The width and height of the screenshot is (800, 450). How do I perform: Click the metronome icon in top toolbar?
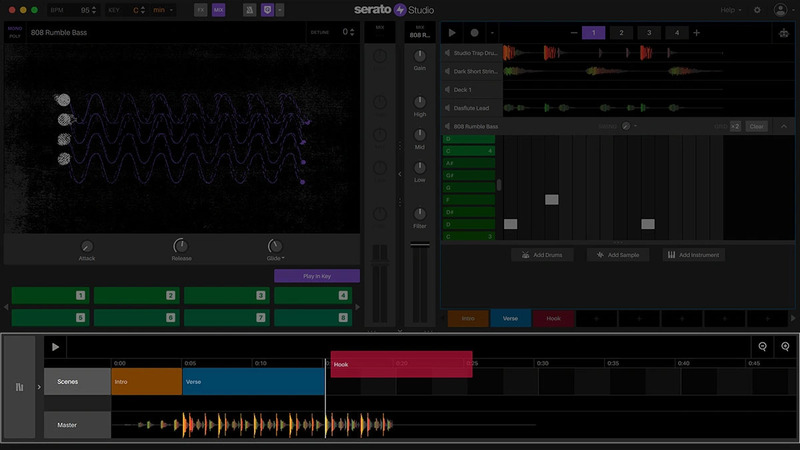tap(249, 10)
